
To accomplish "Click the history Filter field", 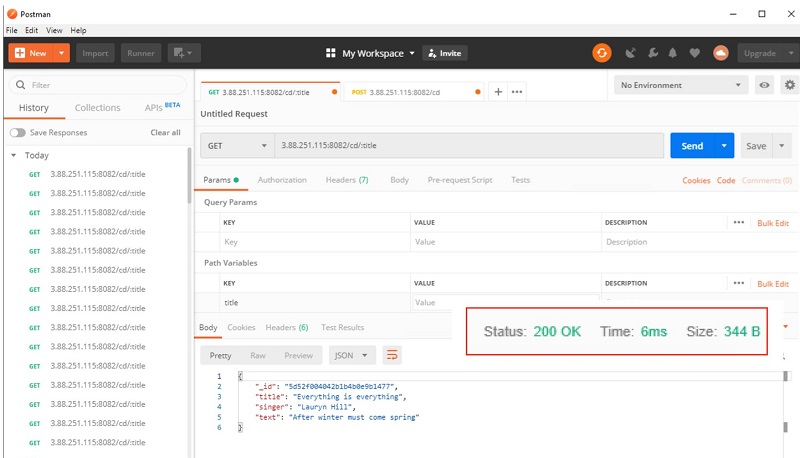I will pyautogui.click(x=97, y=85).
